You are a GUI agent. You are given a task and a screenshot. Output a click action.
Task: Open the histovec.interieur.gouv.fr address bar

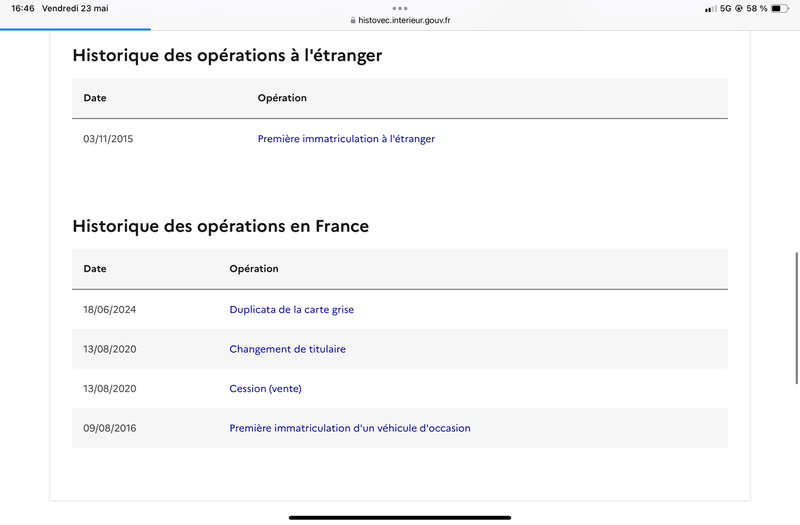tap(400, 20)
